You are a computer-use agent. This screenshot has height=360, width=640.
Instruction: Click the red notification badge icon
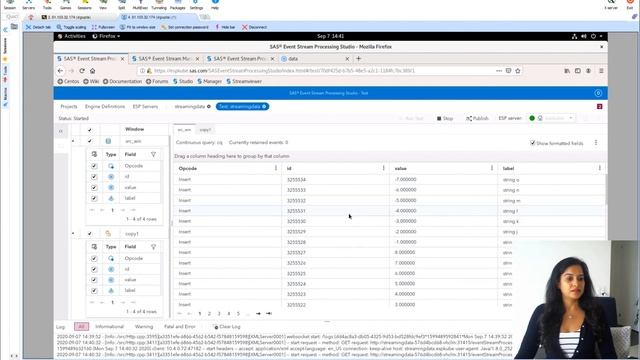[x=600, y=107]
